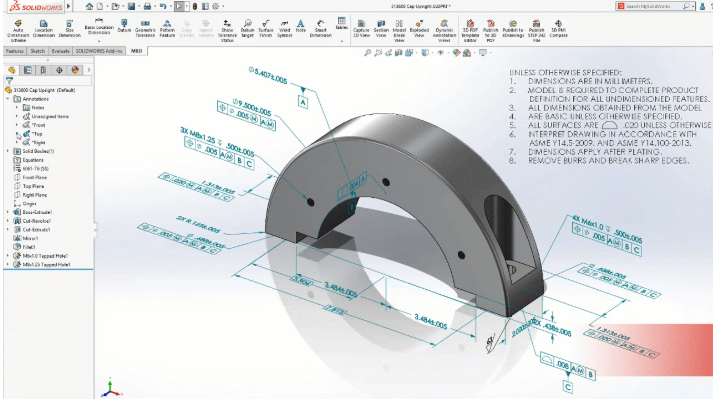
Task: Click Publish to eDrawings
Action: 512,28
